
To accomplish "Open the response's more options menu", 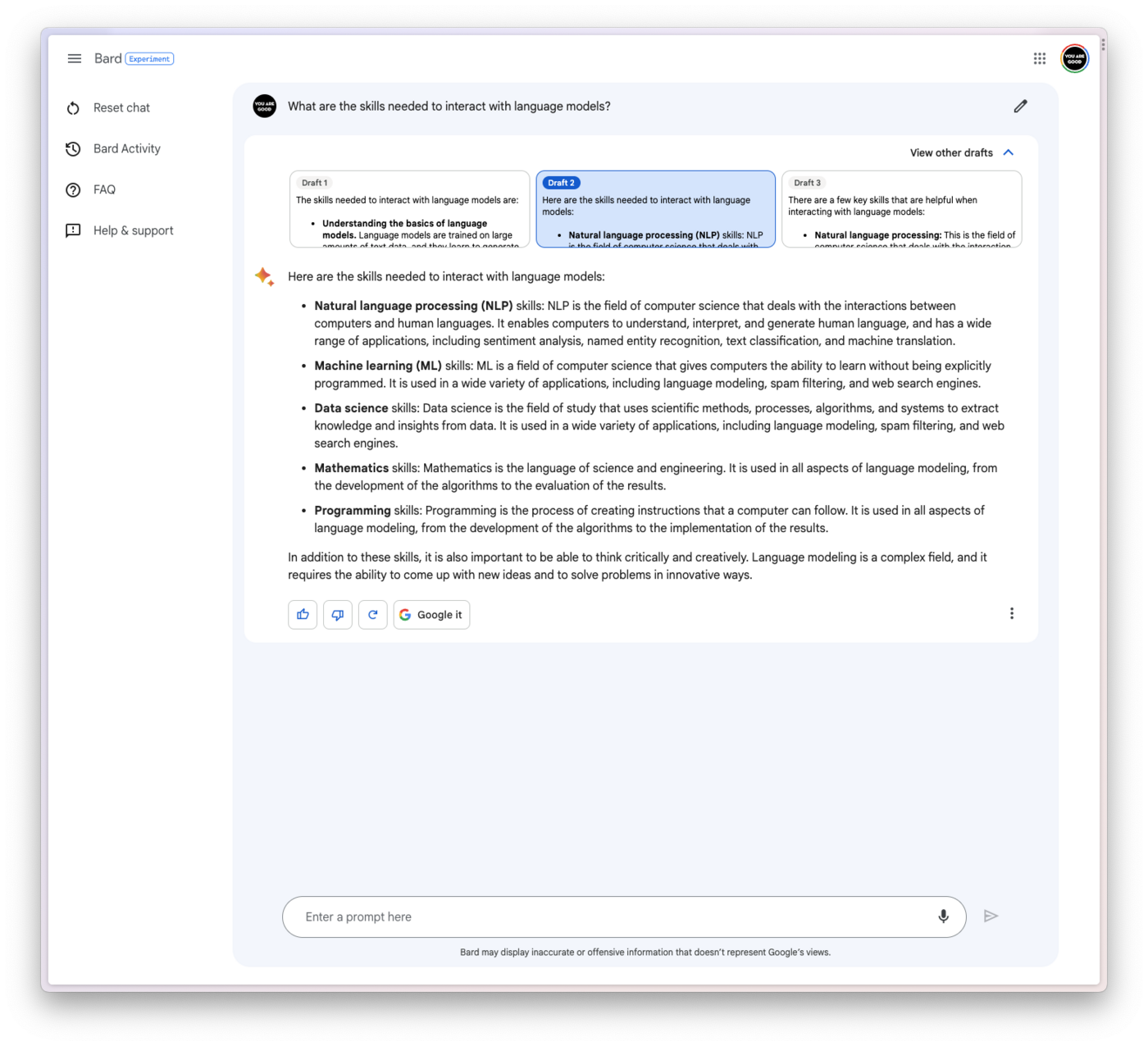I will 1012,614.
